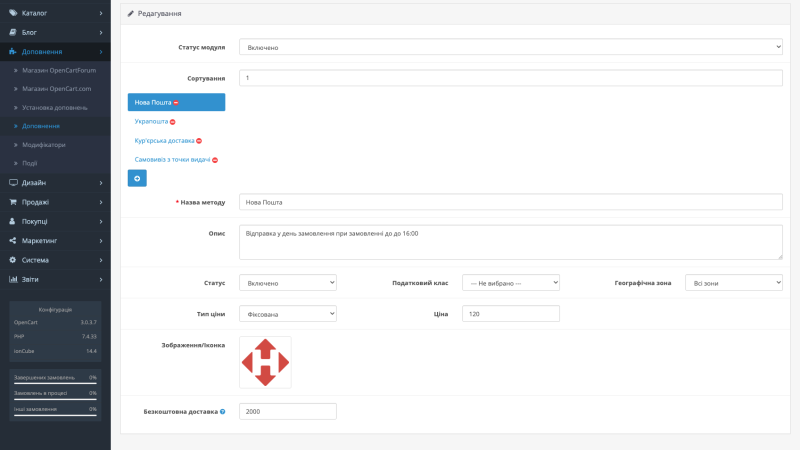Expand Звіти menu chevron
The height and width of the screenshot is (450, 800).
click(101, 280)
